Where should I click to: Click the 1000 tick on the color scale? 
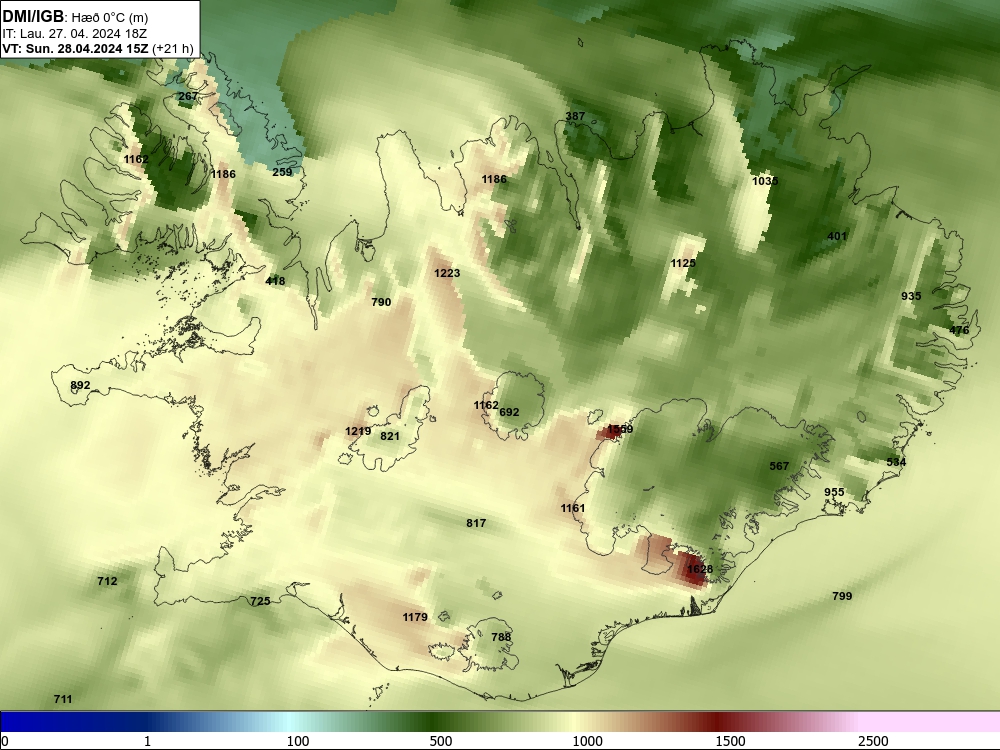coord(587,741)
